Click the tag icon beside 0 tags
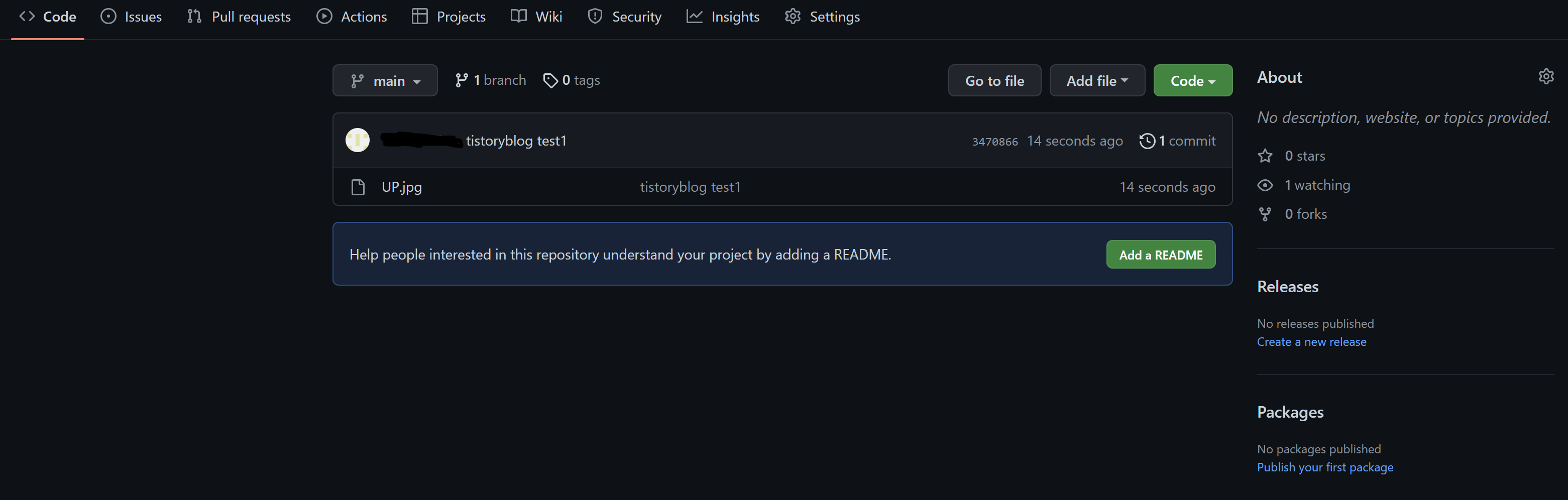The height and width of the screenshot is (500, 1568). coord(550,80)
